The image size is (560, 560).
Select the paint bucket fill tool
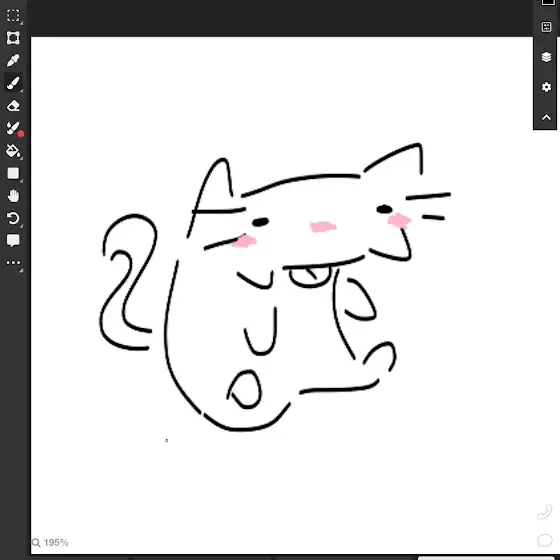pos(13,151)
